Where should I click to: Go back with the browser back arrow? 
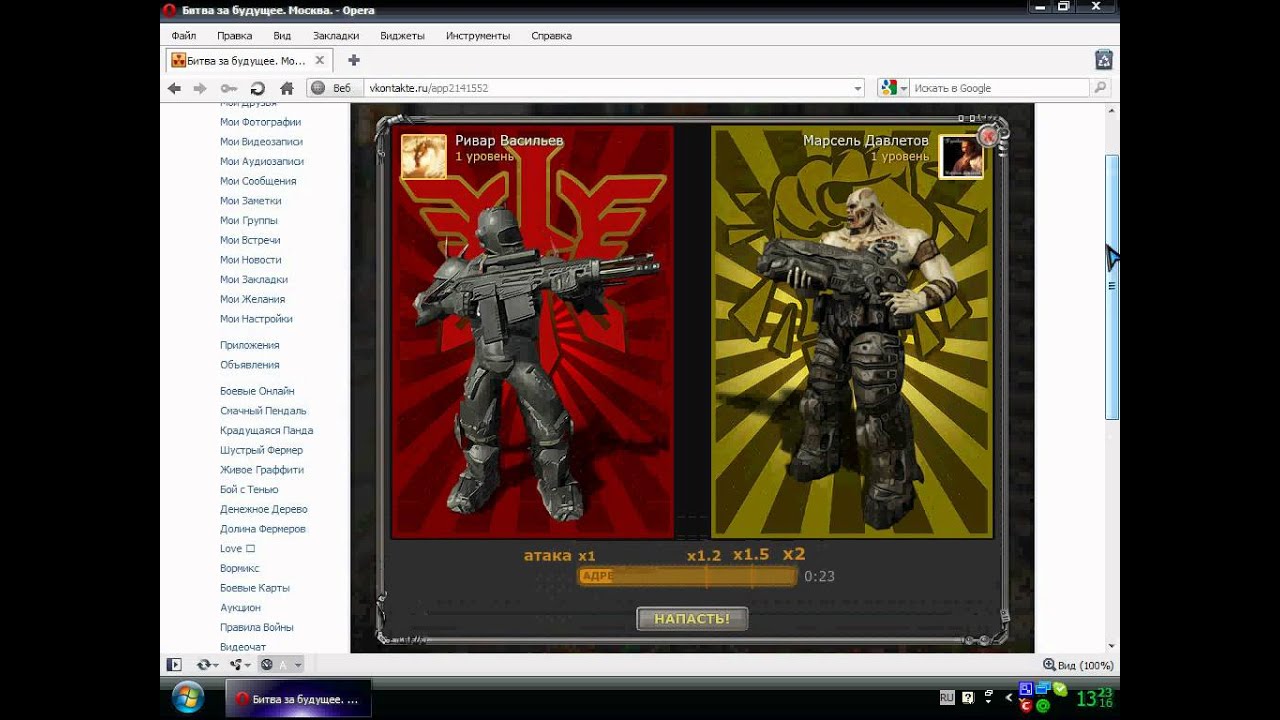pyautogui.click(x=174, y=88)
